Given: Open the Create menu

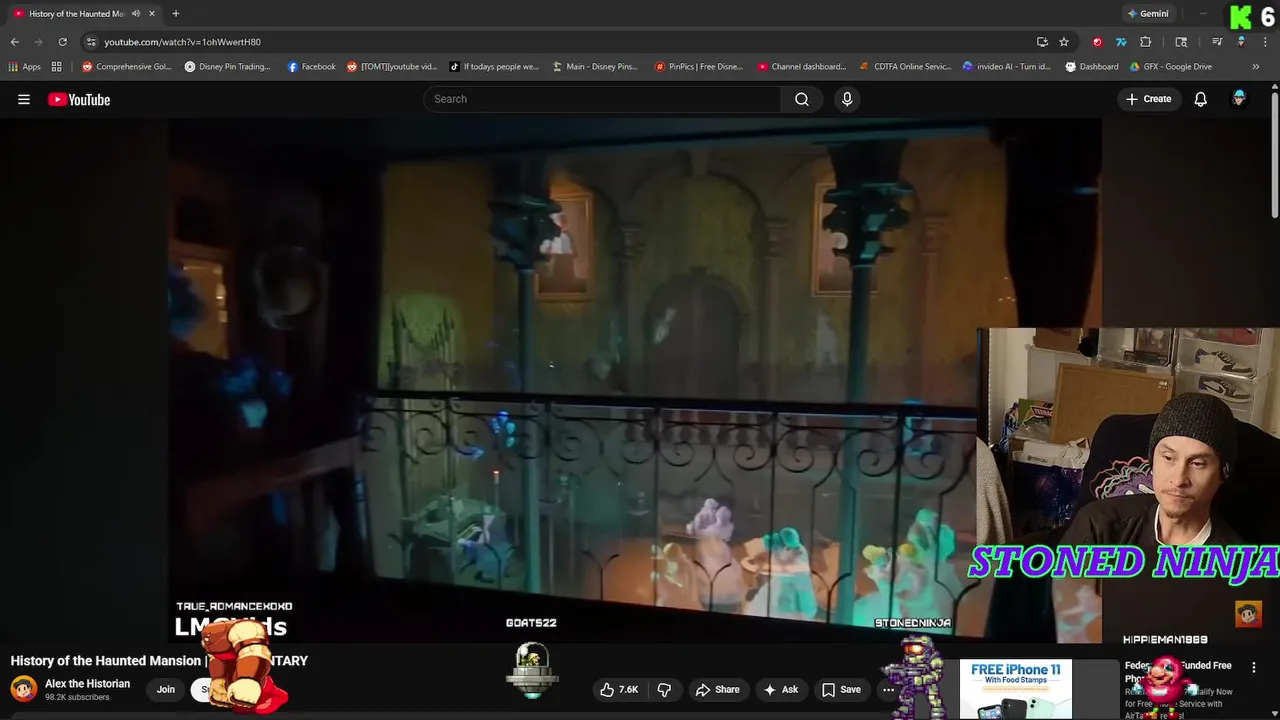Looking at the screenshot, I should [x=1148, y=99].
